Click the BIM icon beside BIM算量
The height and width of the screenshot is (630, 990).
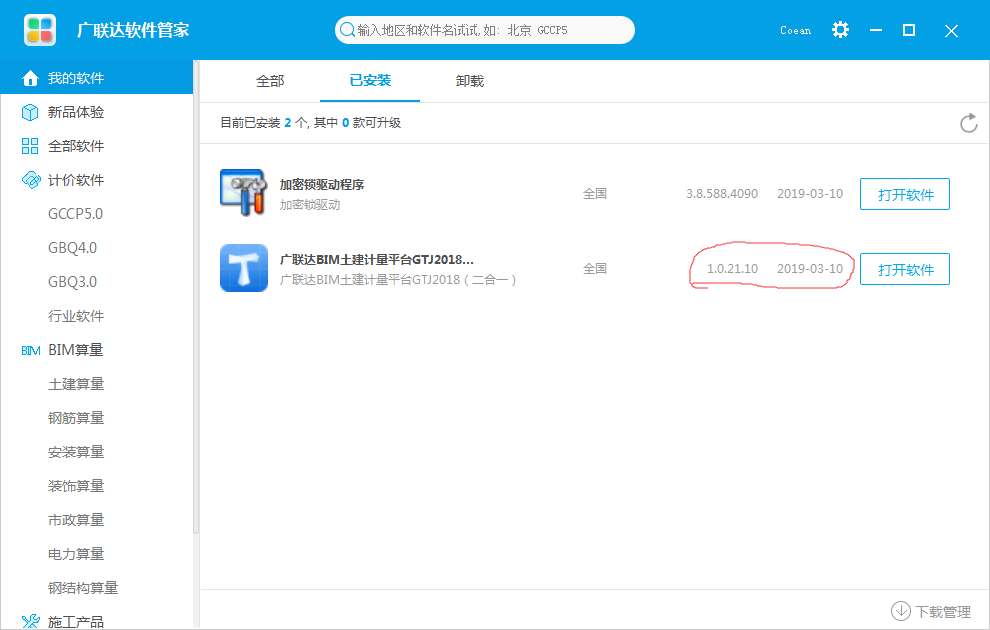[x=30, y=350]
